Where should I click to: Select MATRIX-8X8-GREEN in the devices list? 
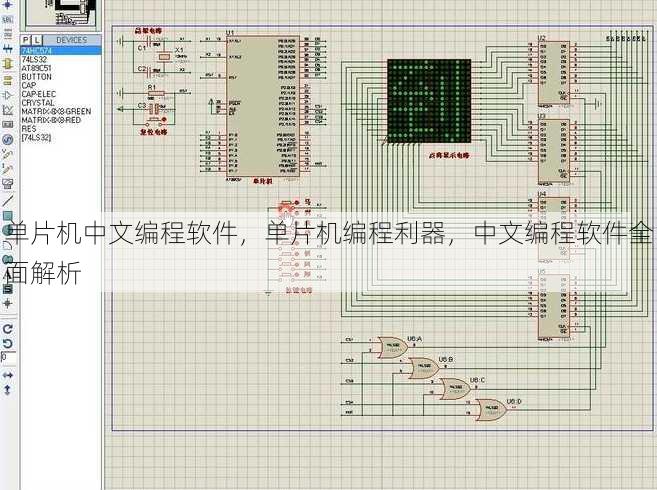[61, 111]
